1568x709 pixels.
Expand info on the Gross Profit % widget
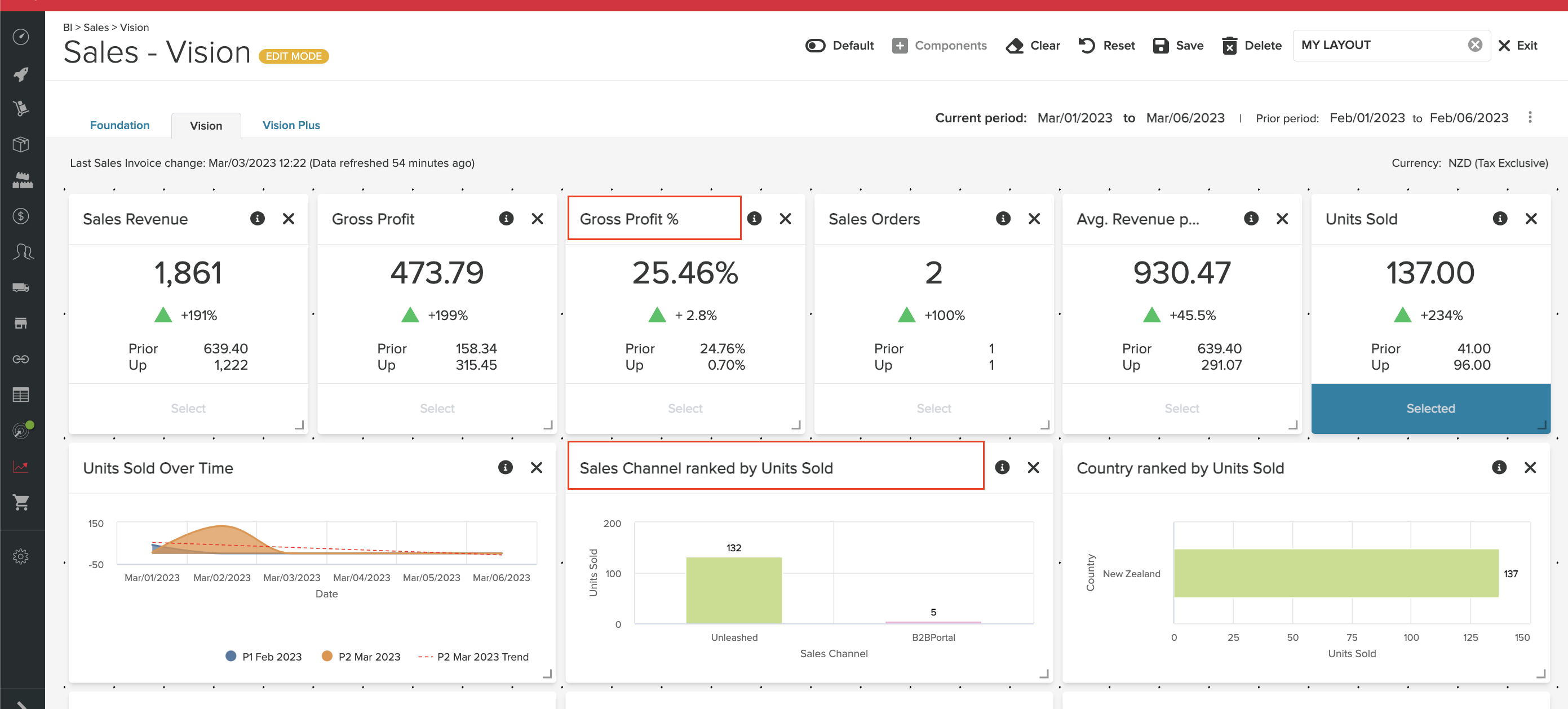(755, 219)
